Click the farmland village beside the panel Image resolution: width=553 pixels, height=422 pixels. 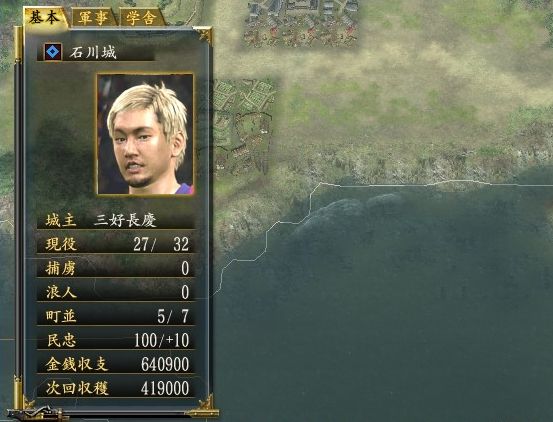(243, 122)
